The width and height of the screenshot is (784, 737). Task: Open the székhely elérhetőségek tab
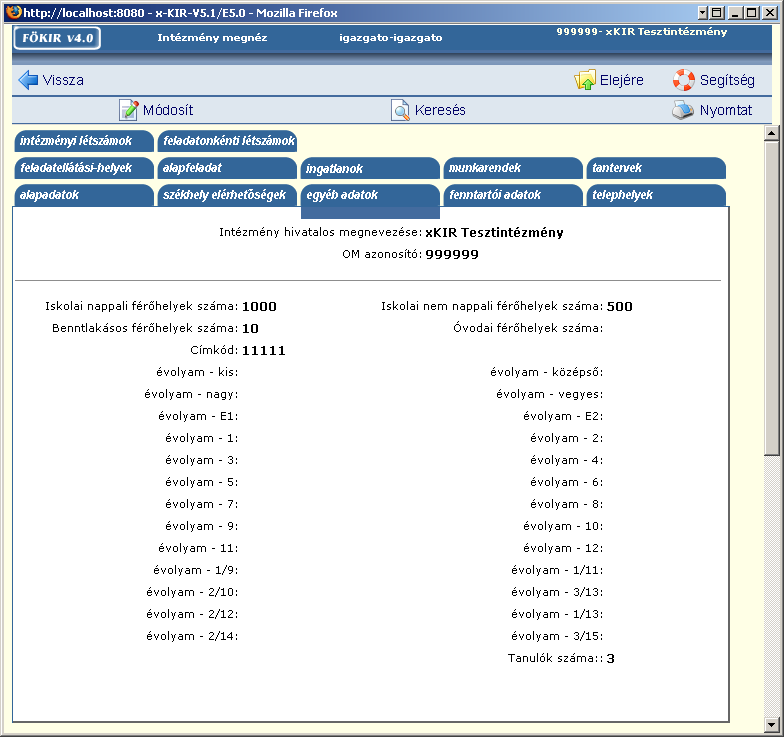[x=228, y=195]
